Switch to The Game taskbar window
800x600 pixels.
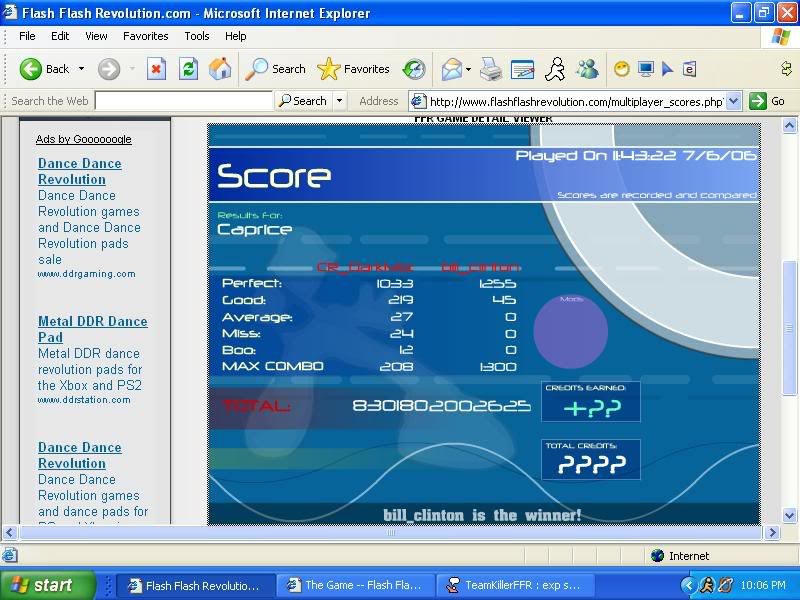(354, 585)
